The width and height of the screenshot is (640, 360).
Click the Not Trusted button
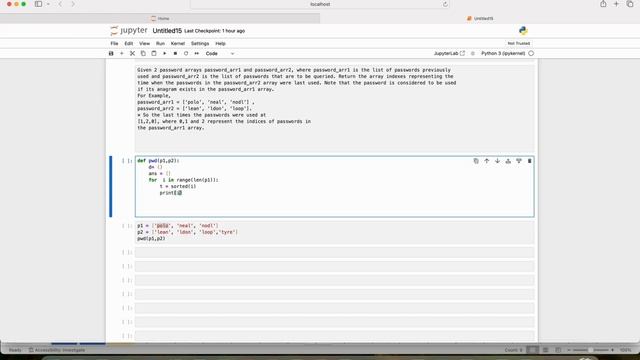pyautogui.click(x=519, y=43)
